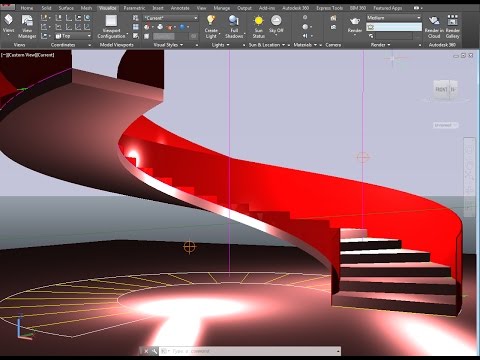Click Render in Cloud

pyautogui.click(x=434, y=27)
